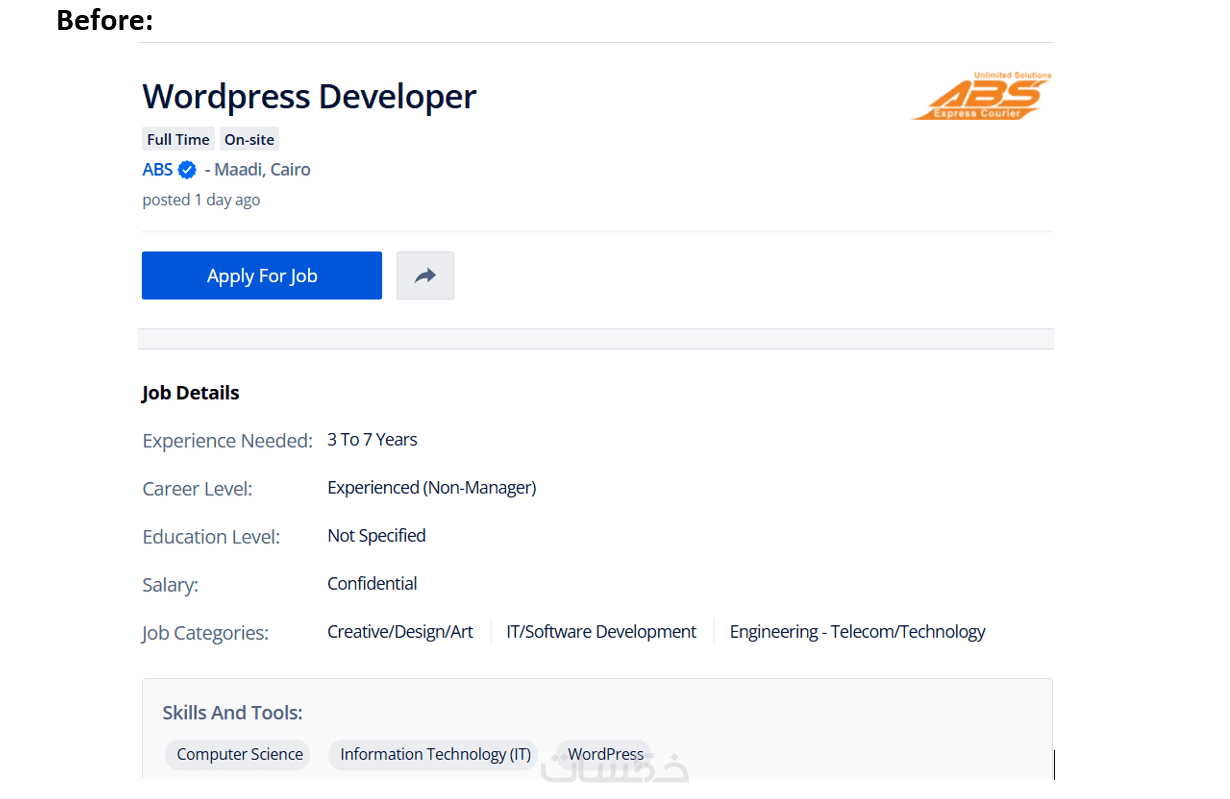The image size is (1230, 799).
Task: Click the WordPress skill tag
Action: (x=605, y=754)
